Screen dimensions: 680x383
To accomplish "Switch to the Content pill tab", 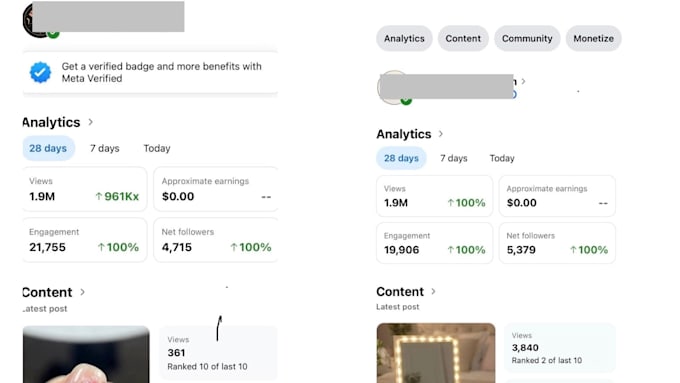I will coord(463,38).
